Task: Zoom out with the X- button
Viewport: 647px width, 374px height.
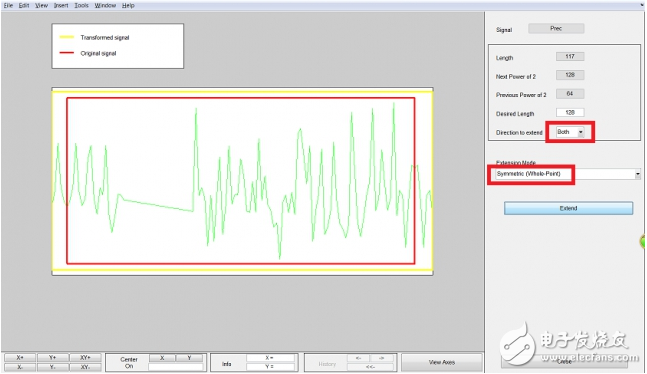Action: (20, 367)
